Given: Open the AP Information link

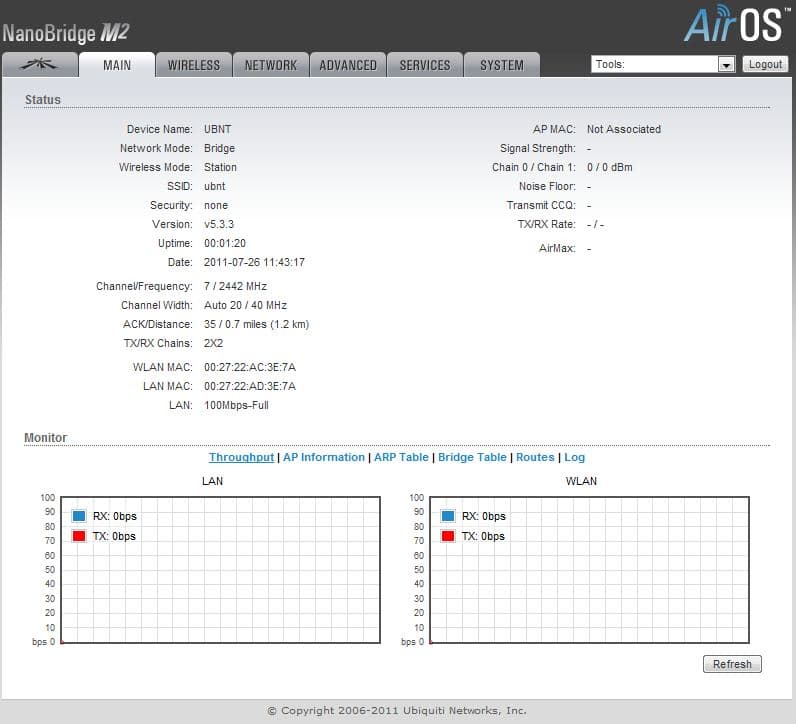Looking at the screenshot, I should 323,457.
